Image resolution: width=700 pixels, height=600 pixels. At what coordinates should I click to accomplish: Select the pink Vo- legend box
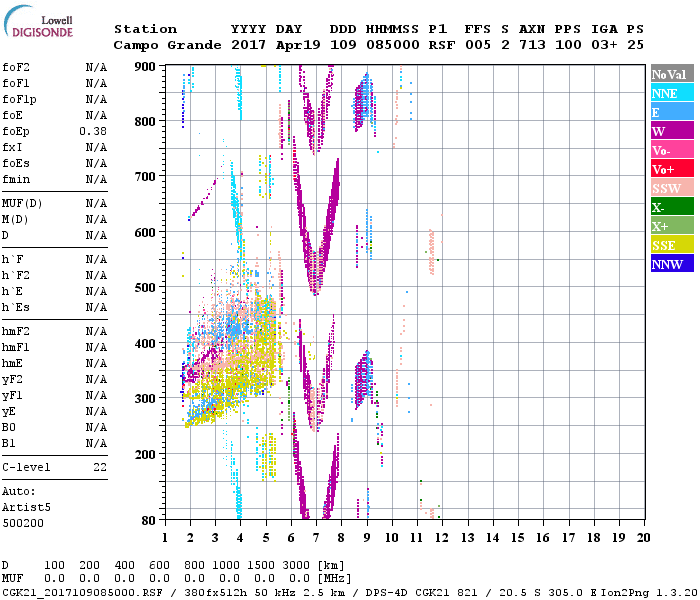coord(670,151)
